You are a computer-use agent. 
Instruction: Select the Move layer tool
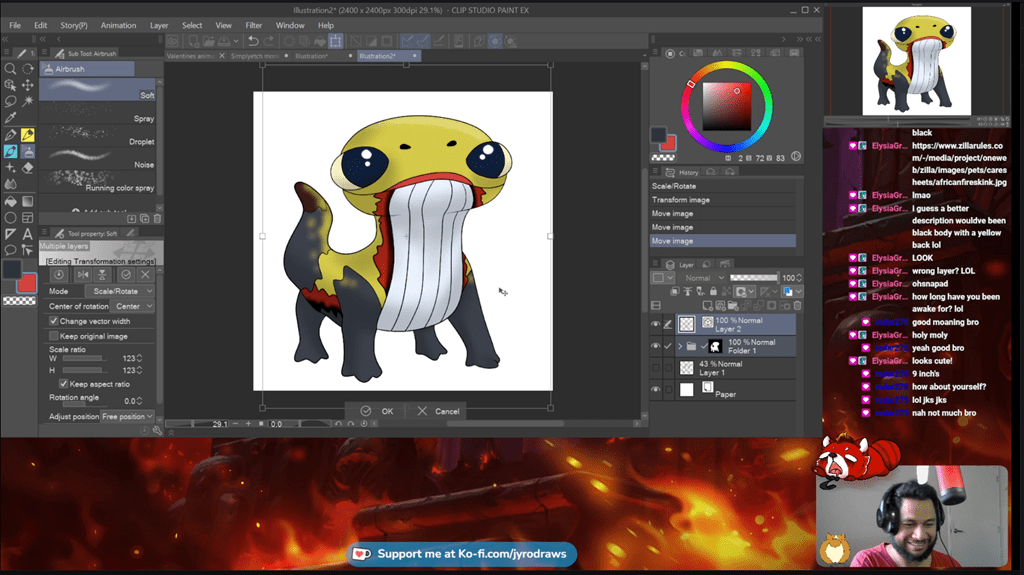coord(27,85)
